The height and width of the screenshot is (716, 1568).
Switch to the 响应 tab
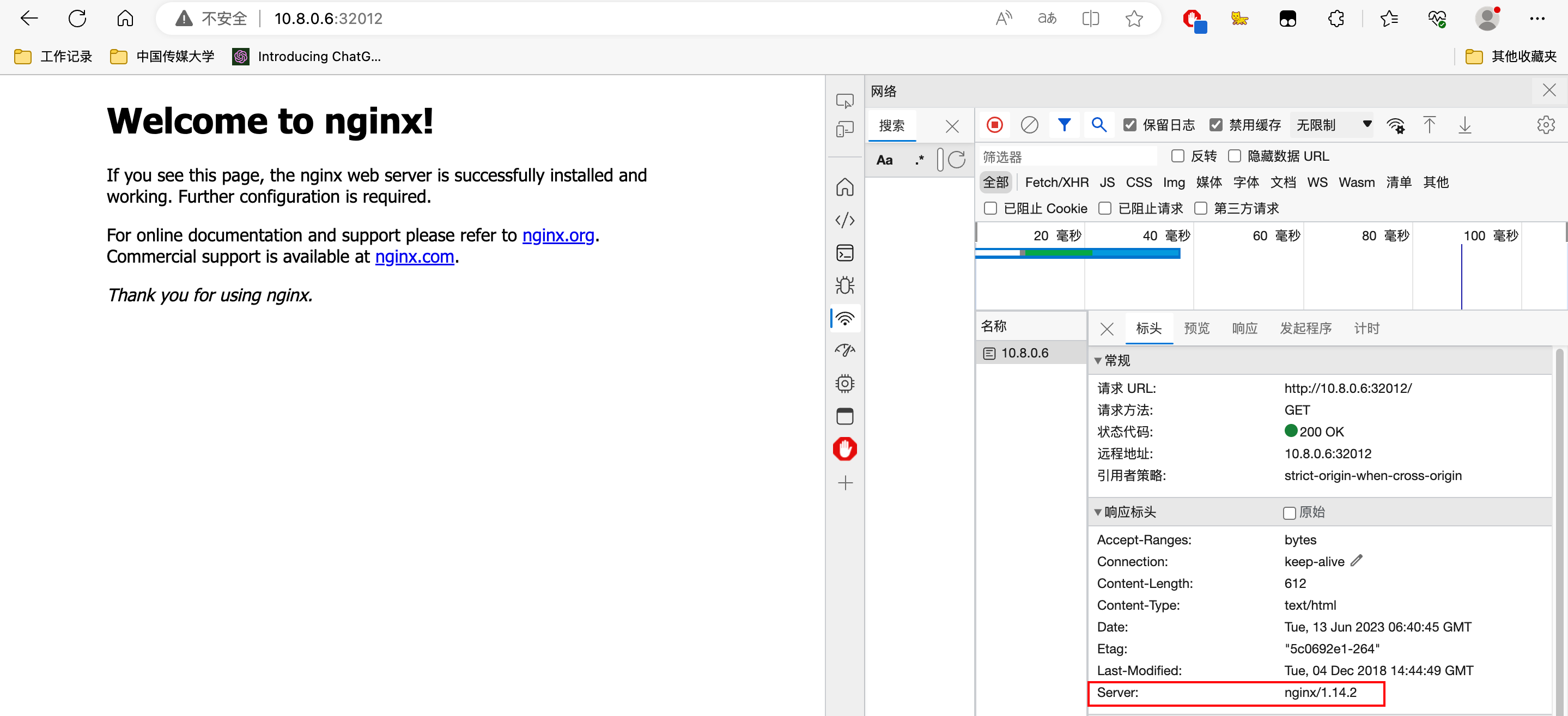click(1245, 328)
